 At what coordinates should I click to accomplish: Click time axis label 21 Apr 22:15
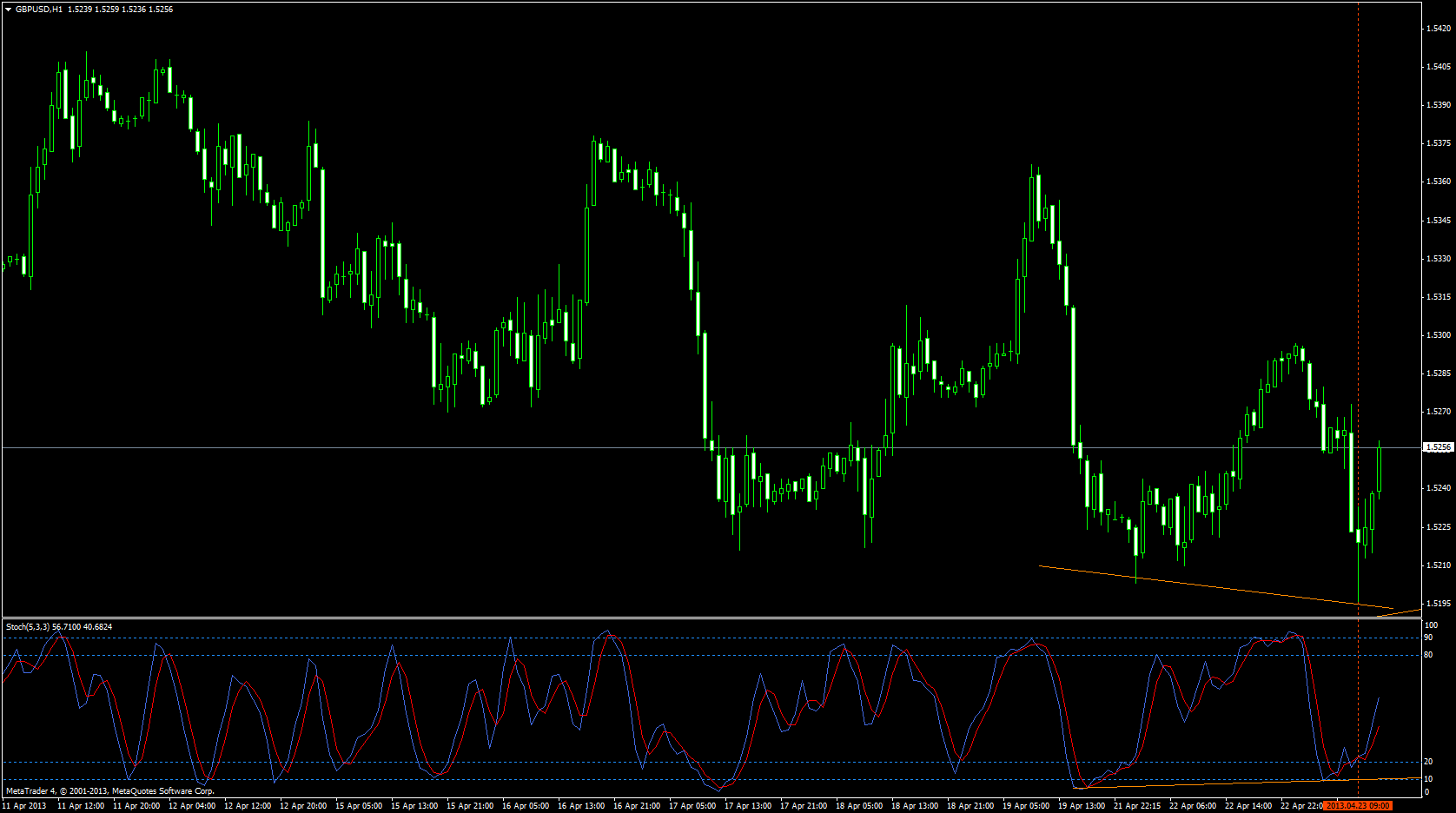1137,806
